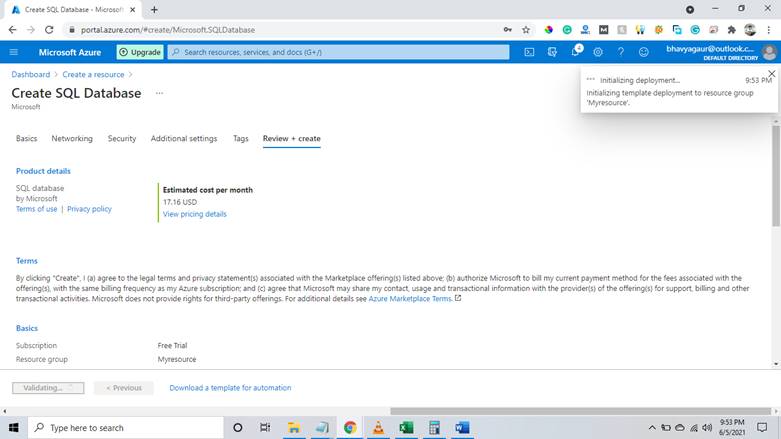Click Download a template for automation
This screenshot has width=781, height=439.
230,388
